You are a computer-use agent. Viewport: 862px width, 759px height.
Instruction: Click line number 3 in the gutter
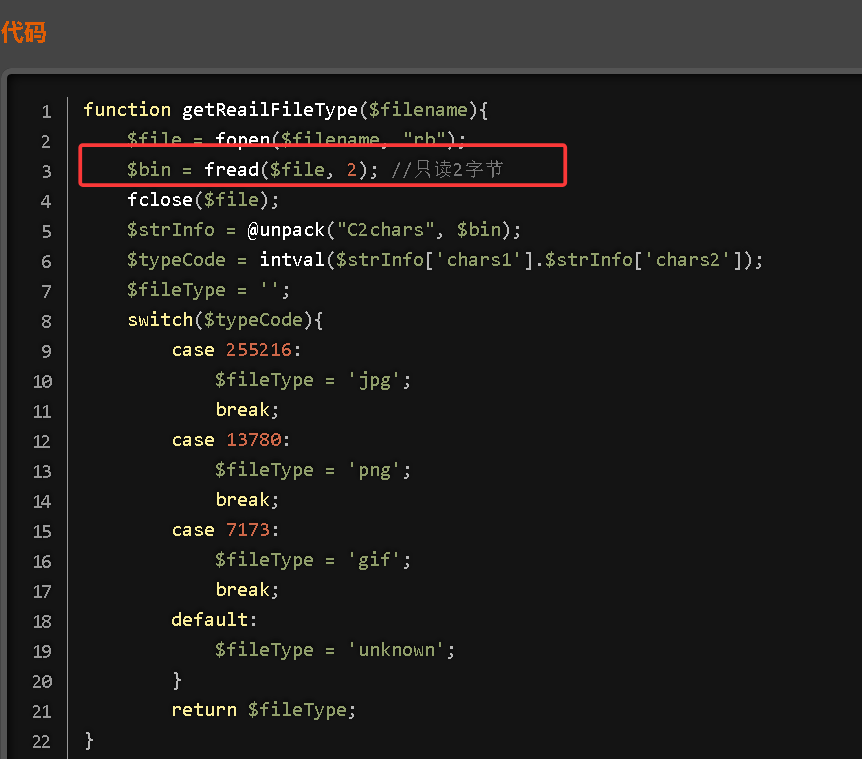tap(47, 171)
